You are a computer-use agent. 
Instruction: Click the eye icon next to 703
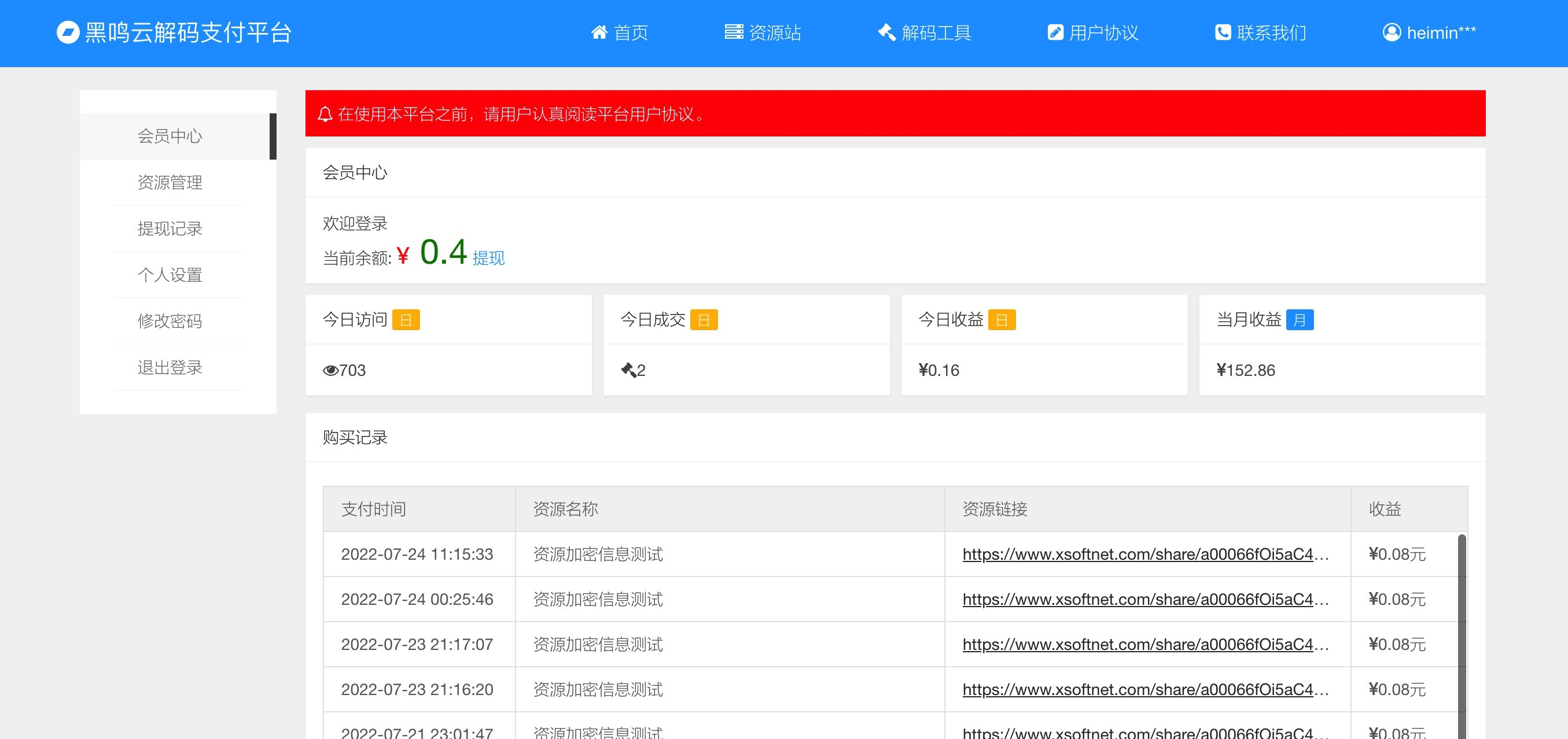point(330,371)
